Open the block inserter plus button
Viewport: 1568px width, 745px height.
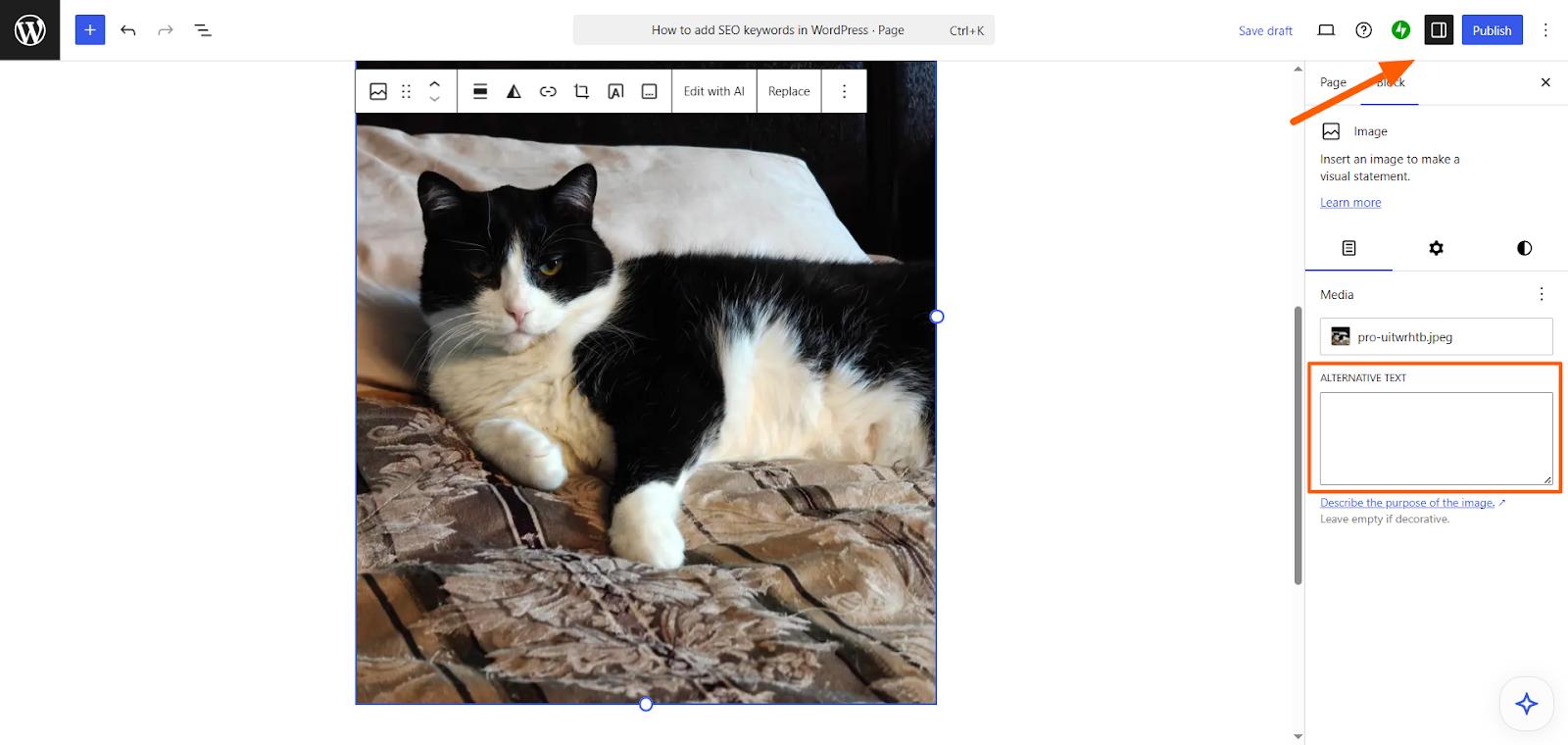coord(90,30)
